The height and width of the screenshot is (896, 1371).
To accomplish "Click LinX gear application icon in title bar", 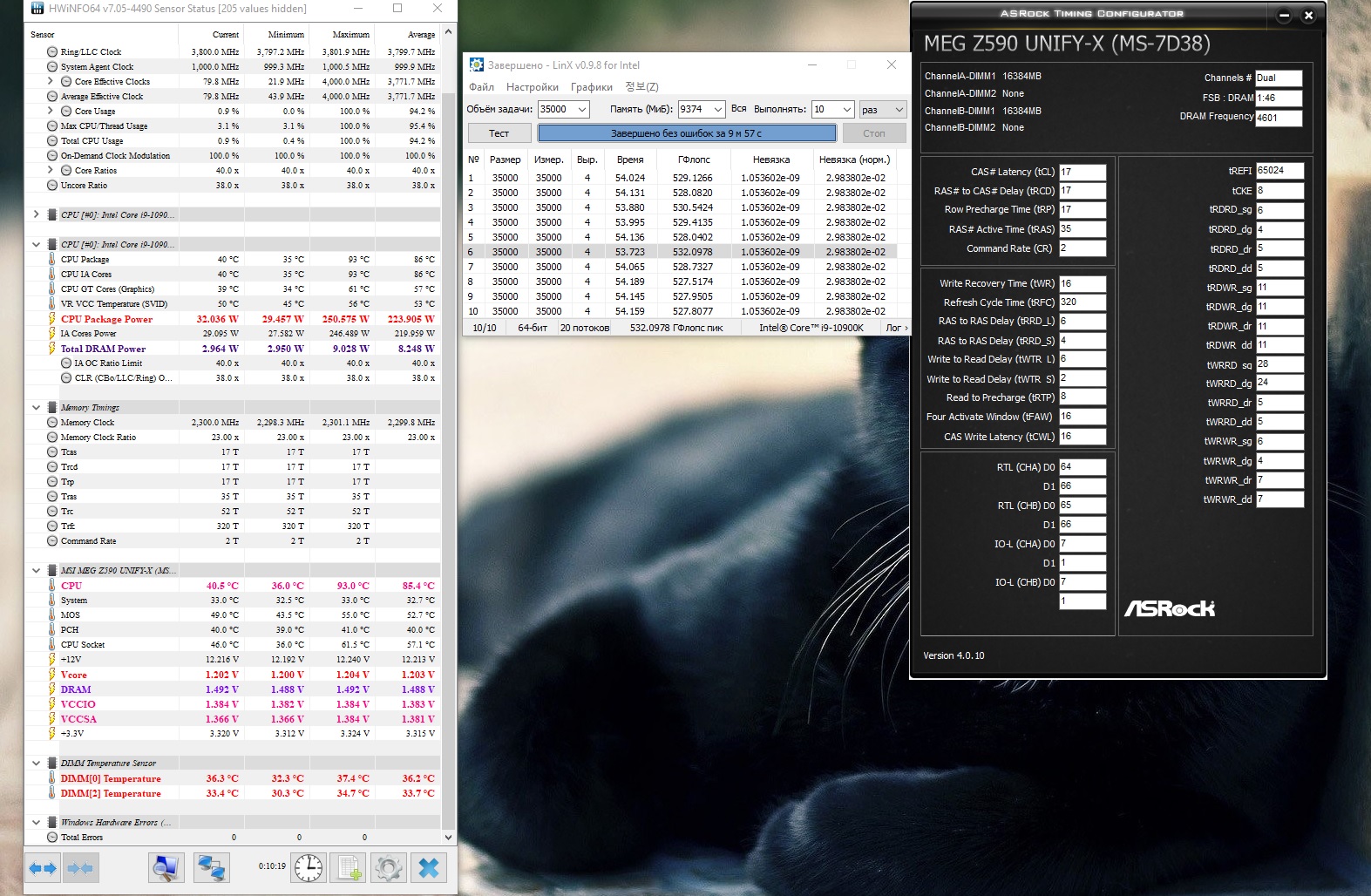I will coord(476,64).
